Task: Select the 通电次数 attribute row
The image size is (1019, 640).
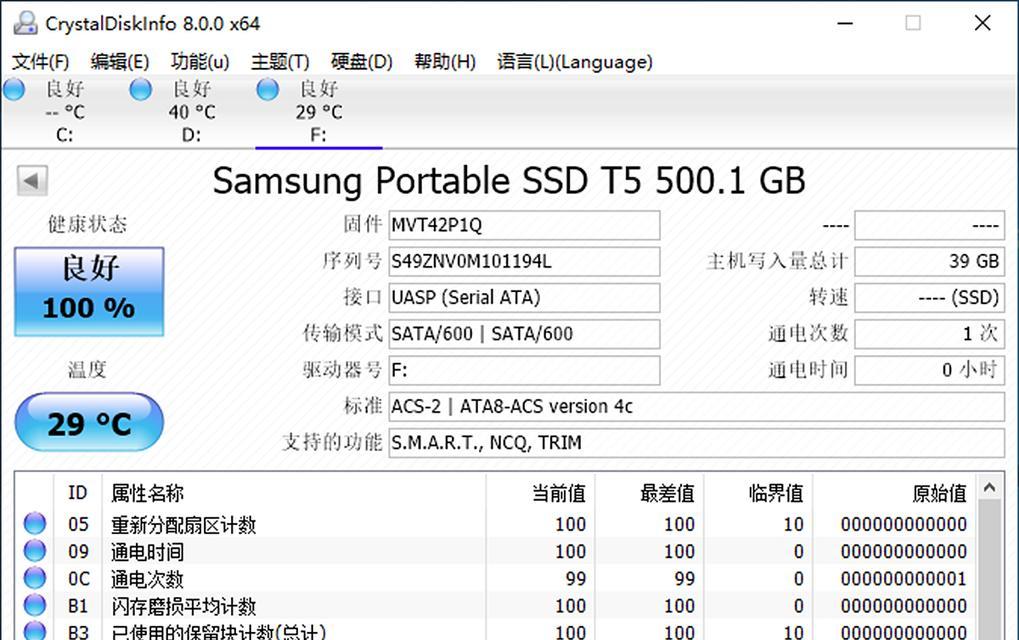Action: (x=497, y=578)
